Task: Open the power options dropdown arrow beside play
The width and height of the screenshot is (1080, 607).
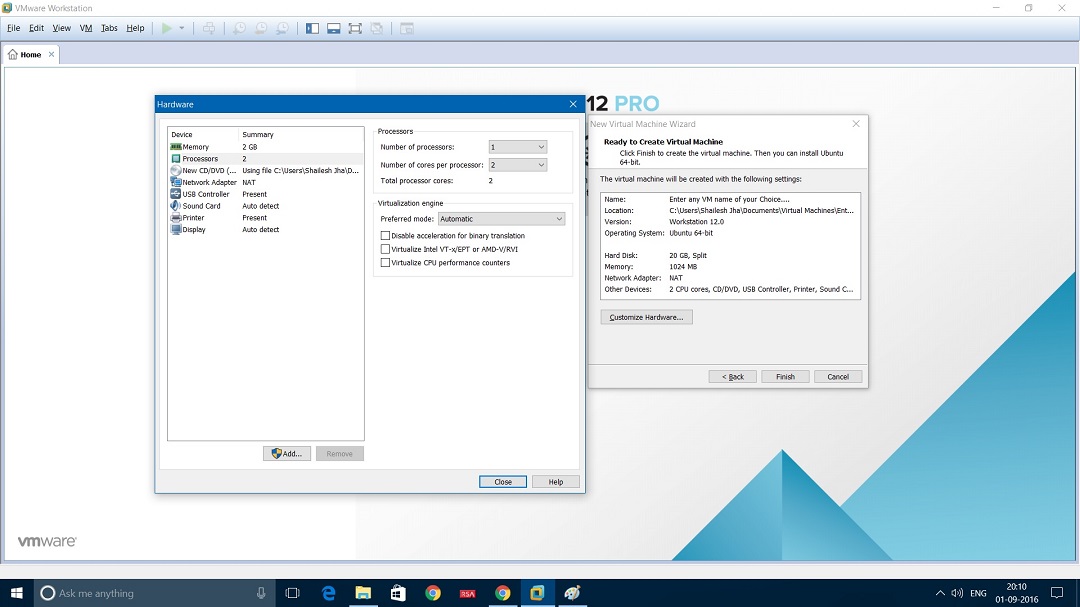Action: tap(182, 28)
